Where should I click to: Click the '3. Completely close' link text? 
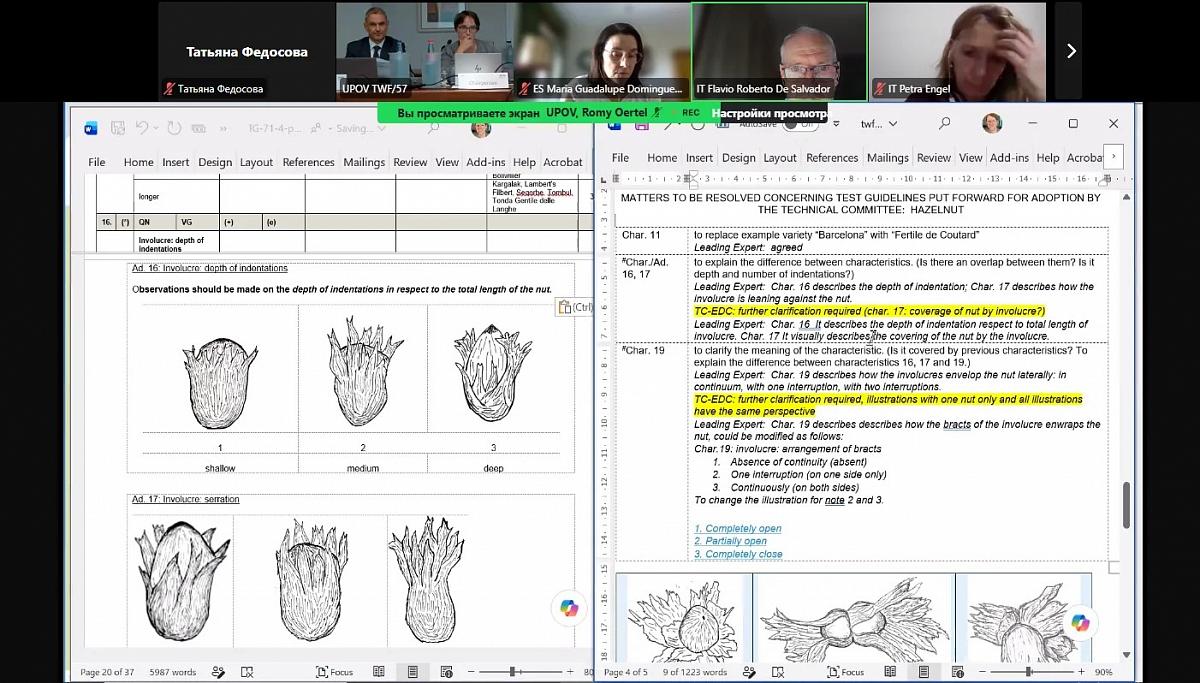pos(739,554)
